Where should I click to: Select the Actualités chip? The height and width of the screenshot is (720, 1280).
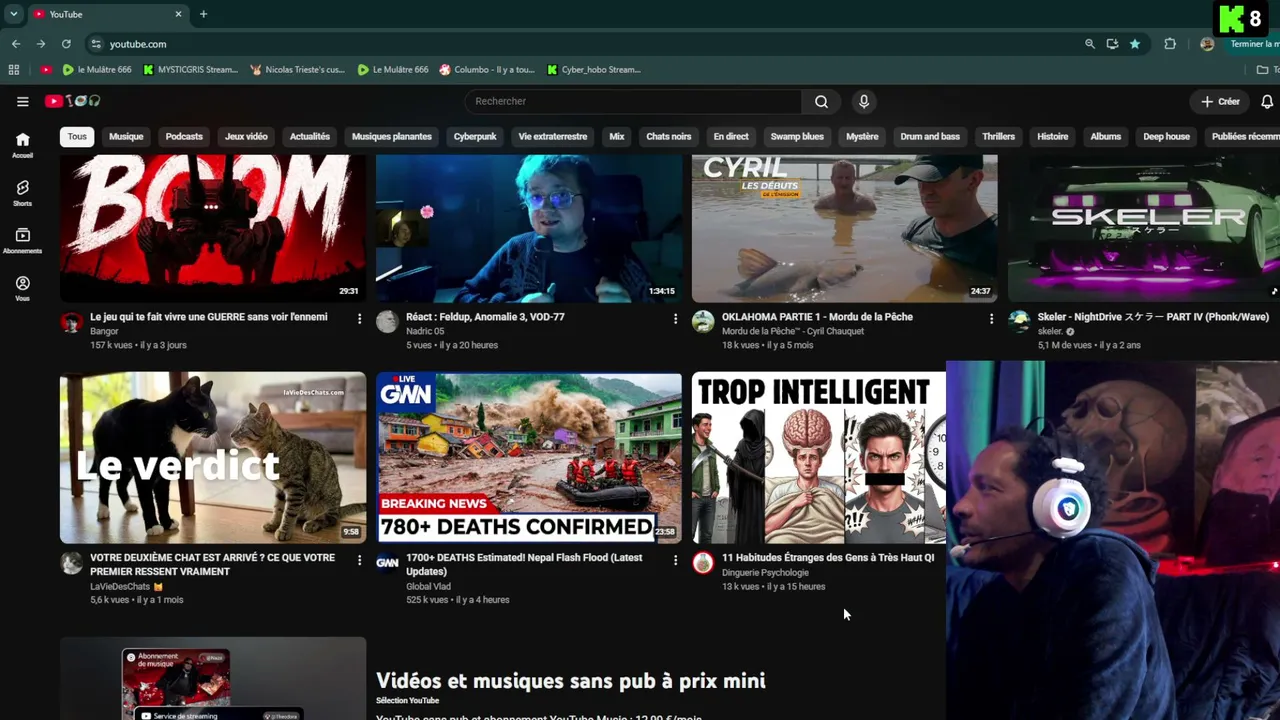(x=310, y=137)
